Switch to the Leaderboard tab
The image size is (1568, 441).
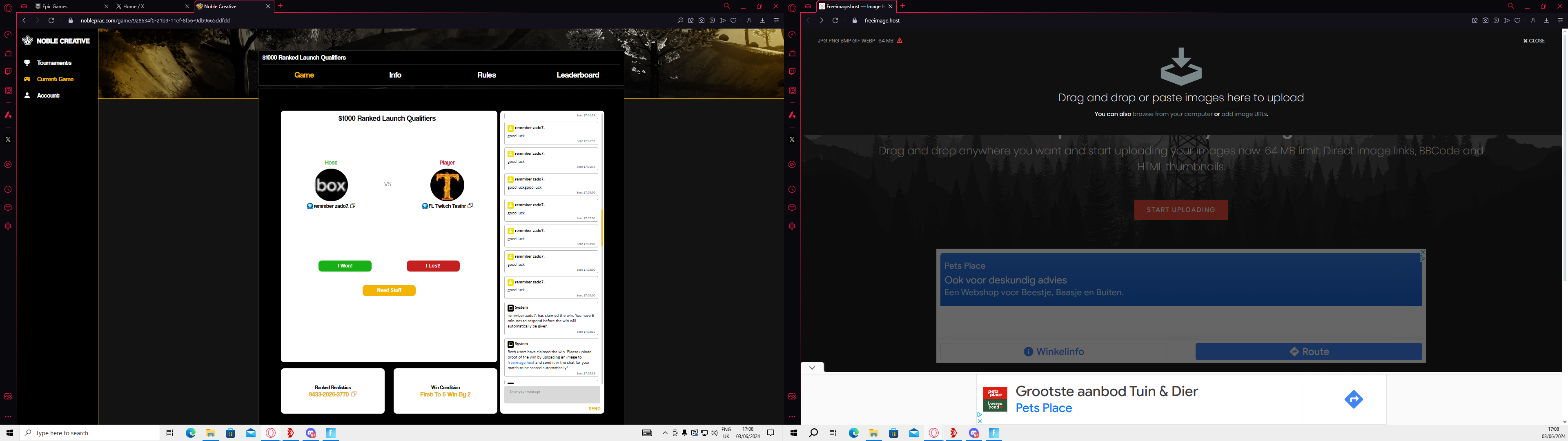point(578,75)
